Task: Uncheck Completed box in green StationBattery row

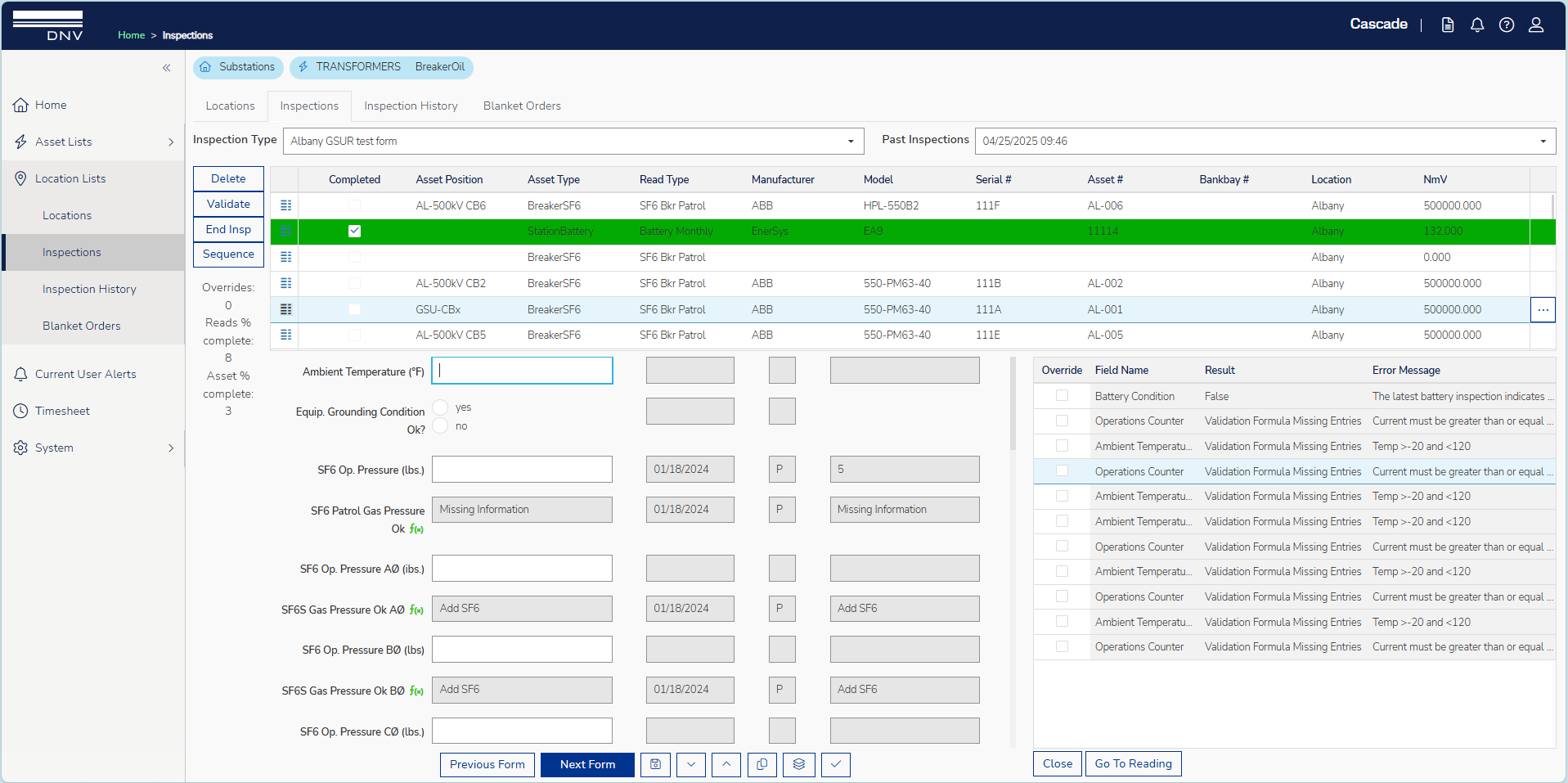Action: coord(354,231)
